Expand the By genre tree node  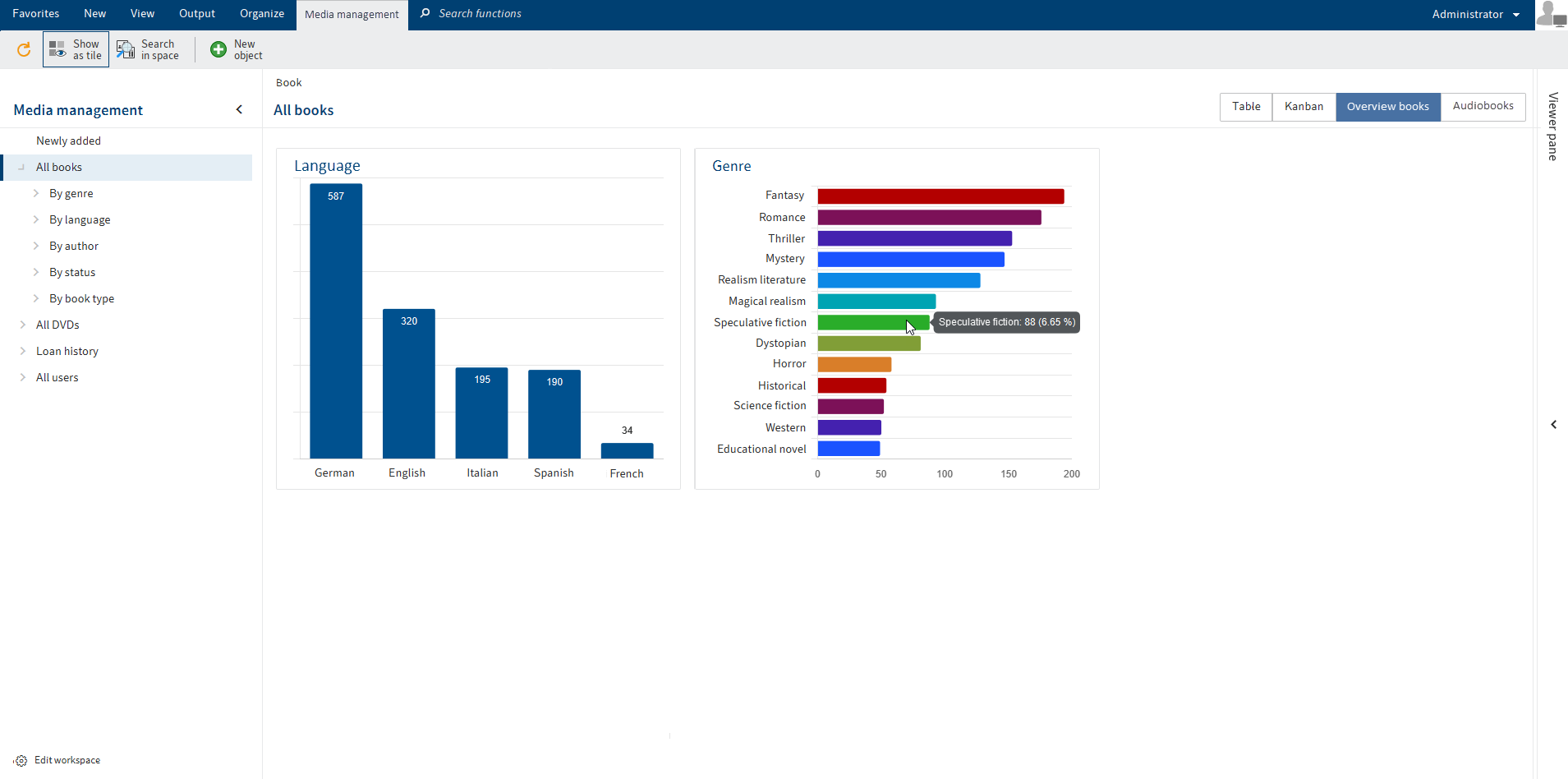tap(36, 193)
